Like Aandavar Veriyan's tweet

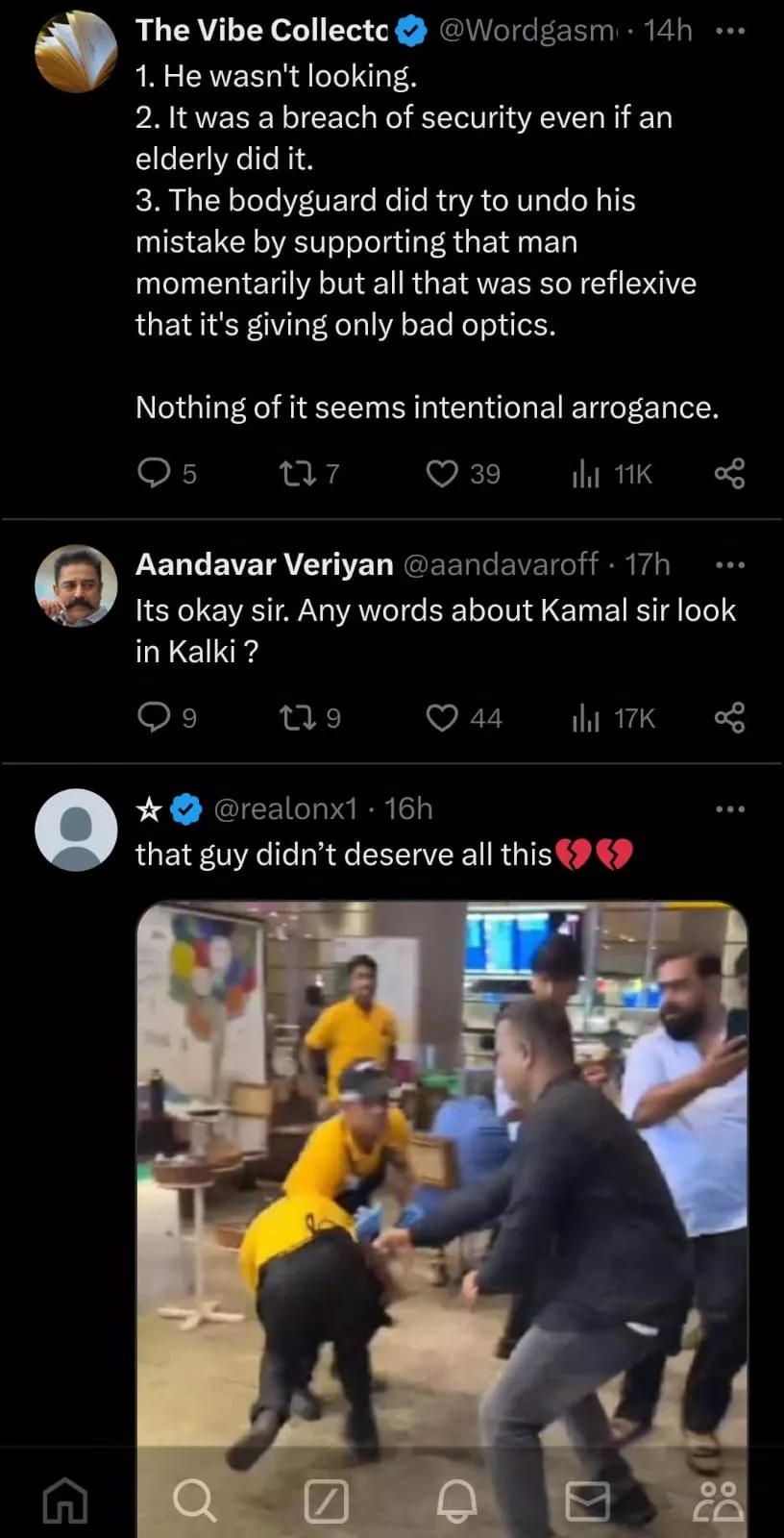tap(442, 718)
